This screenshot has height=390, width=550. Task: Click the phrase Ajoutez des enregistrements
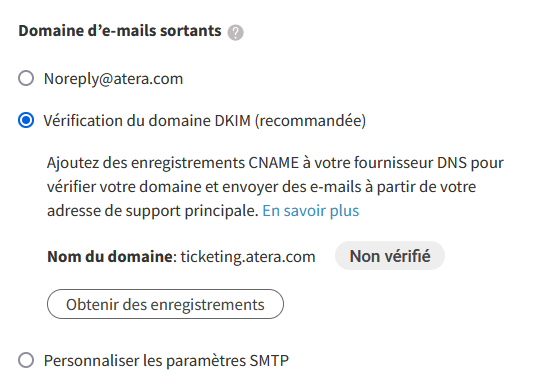click(146, 163)
